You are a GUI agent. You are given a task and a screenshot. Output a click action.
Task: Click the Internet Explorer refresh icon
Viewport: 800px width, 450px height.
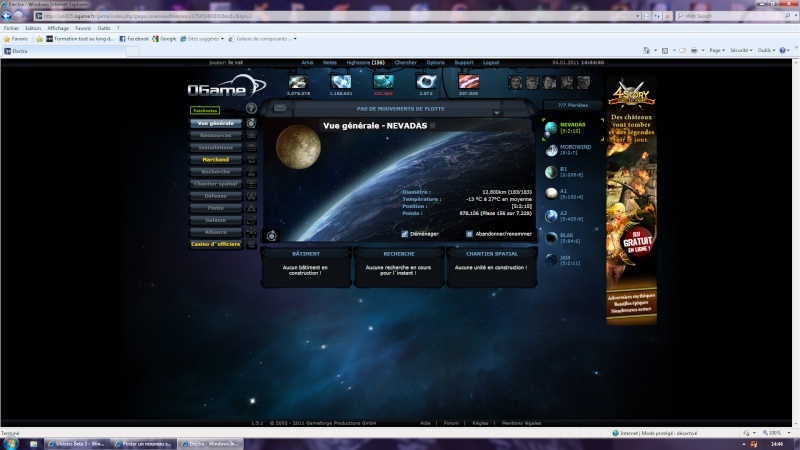[x=657, y=16]
